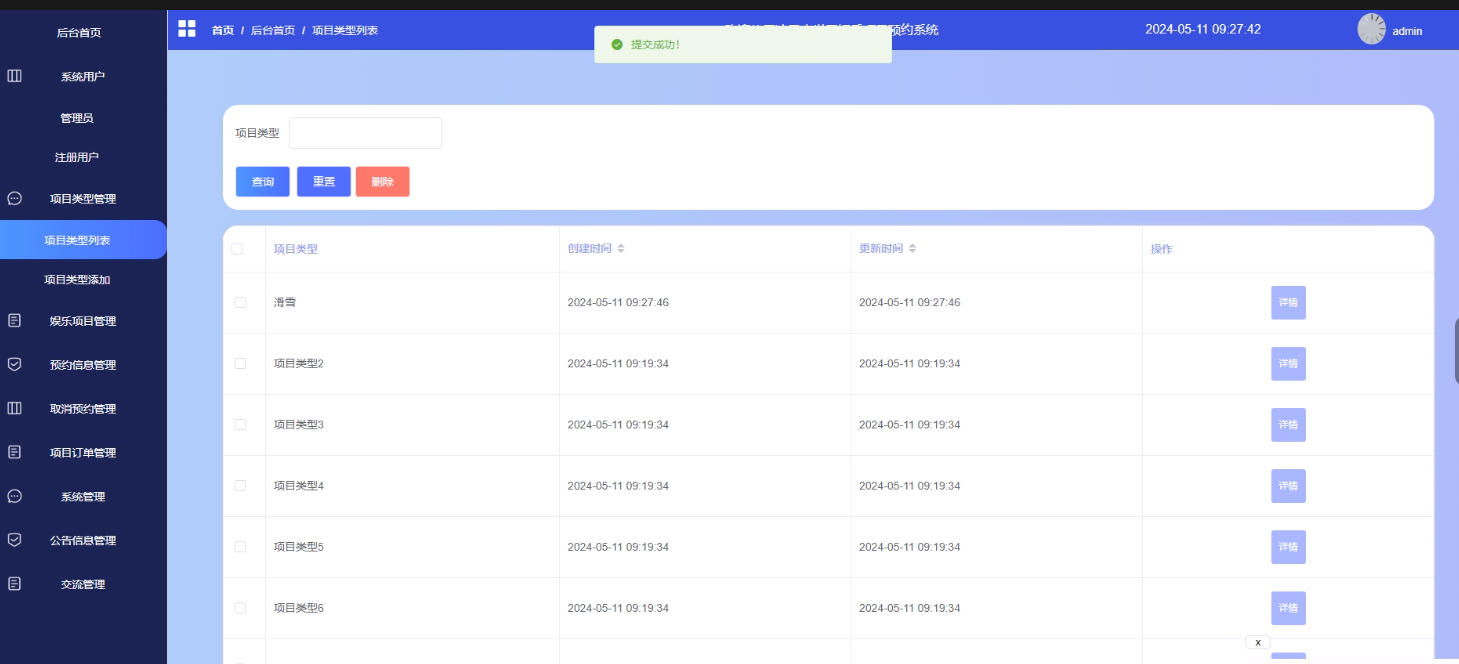This screenshot has height=664, width=1459.
Task: Click the red 删除 delete button
Action: 383,182
